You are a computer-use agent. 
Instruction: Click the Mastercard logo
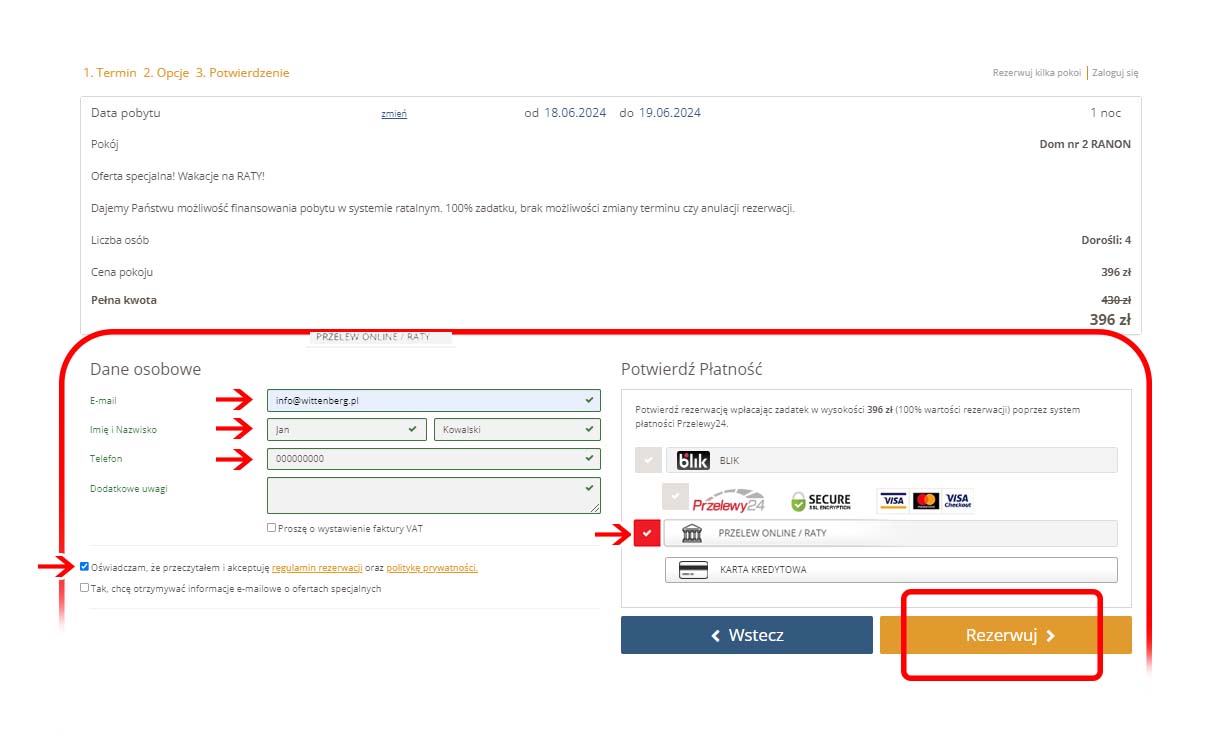pyautogui.click(x=926, y=500)
